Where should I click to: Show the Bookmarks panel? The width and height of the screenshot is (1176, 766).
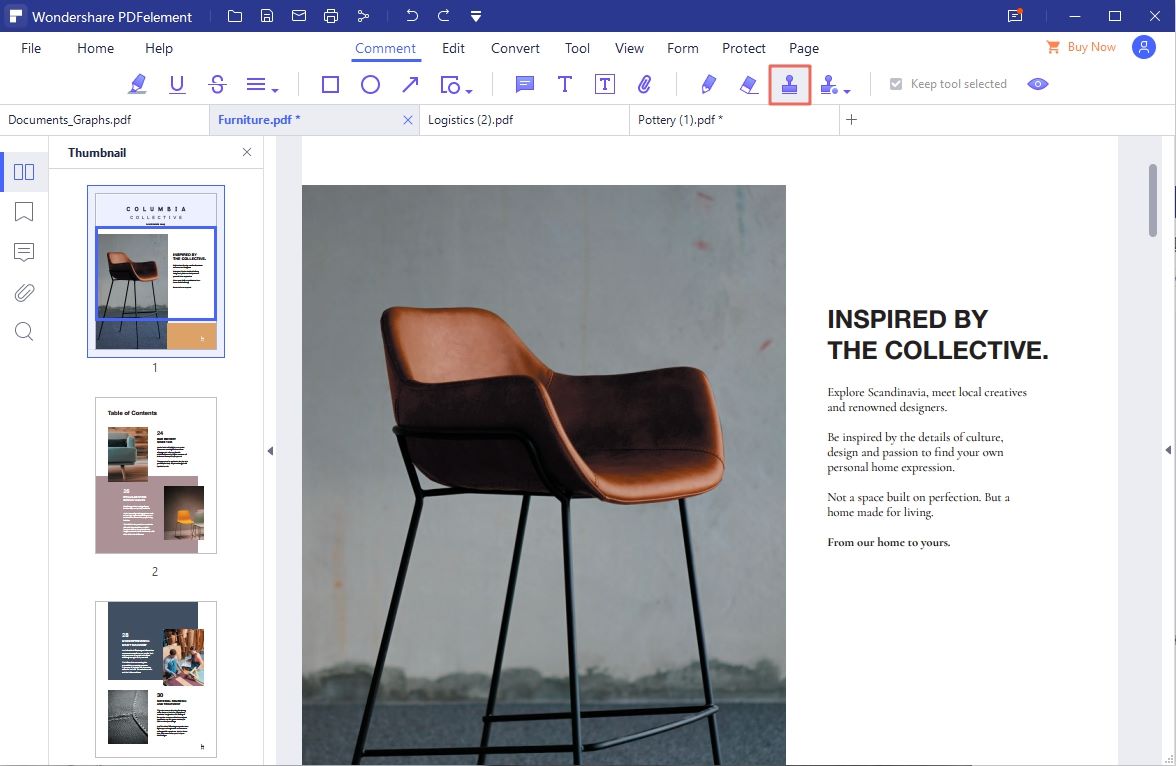click(x=23, y=212)
